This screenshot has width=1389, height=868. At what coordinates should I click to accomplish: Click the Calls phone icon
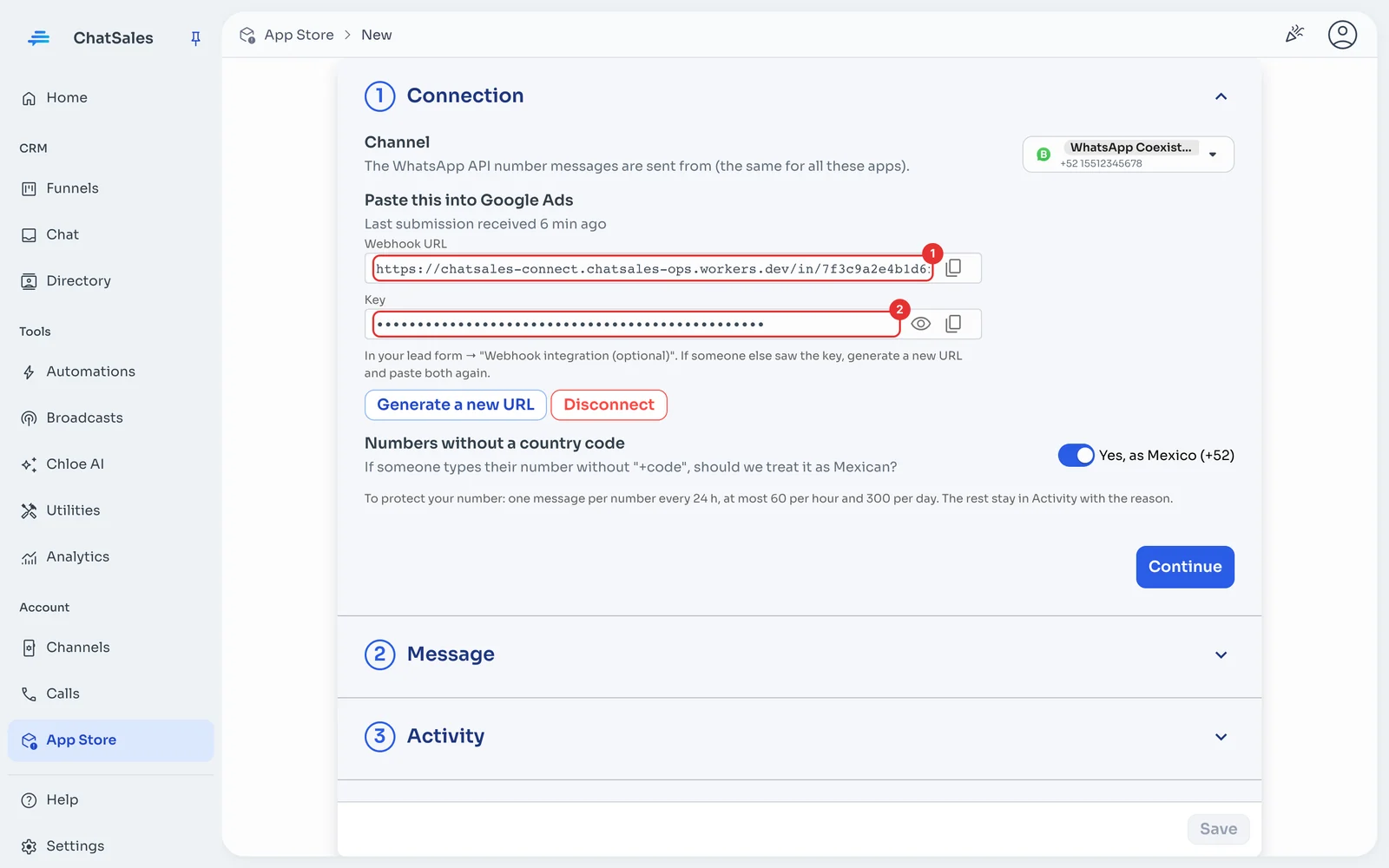29,694
